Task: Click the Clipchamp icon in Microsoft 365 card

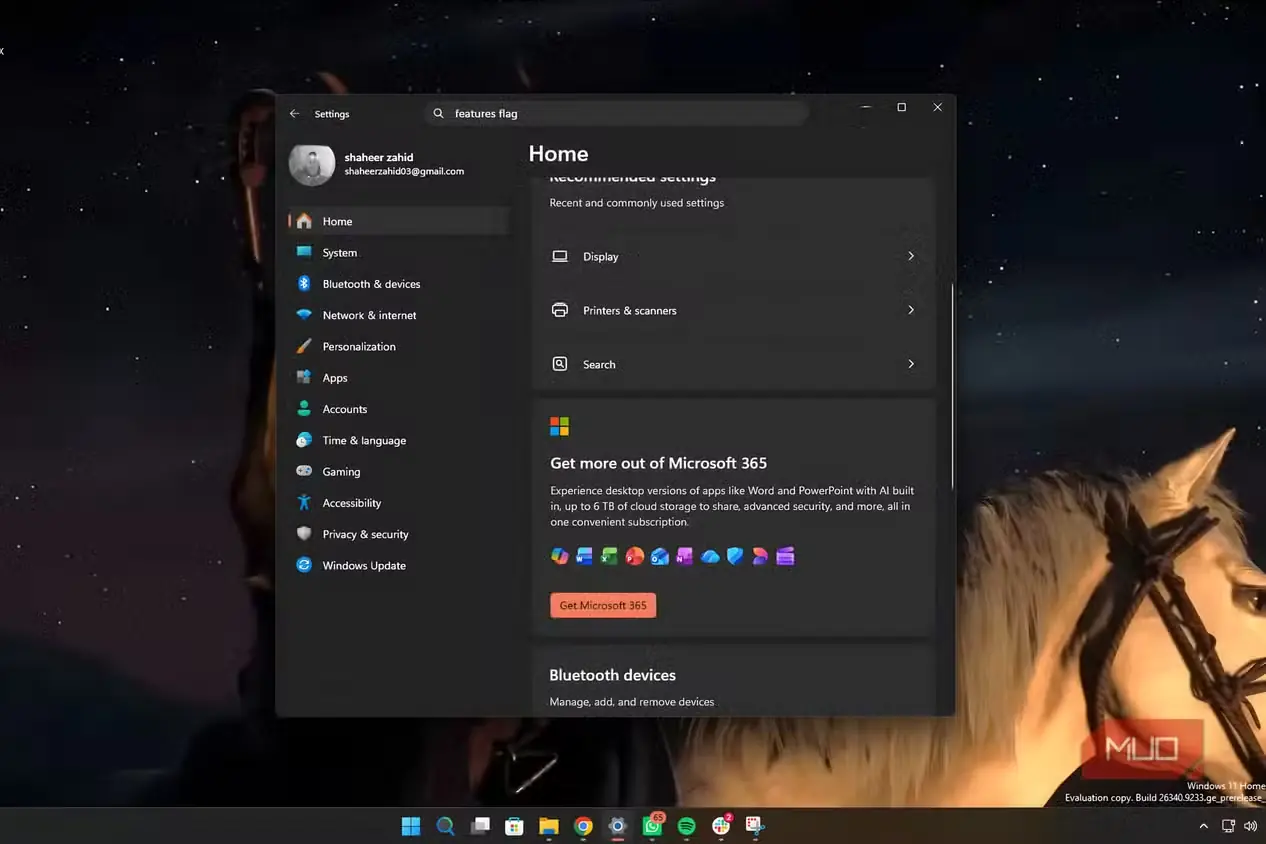Action: coord(785,556)
